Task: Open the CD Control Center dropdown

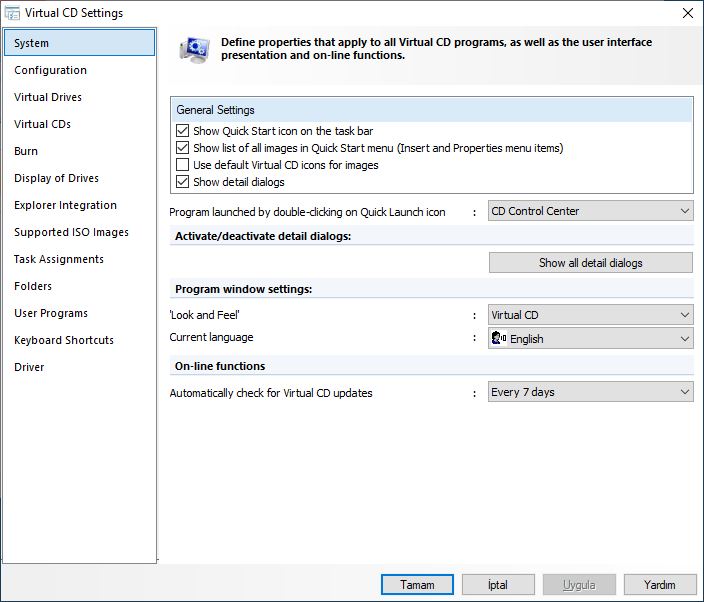Action: [x=590, y=211]
